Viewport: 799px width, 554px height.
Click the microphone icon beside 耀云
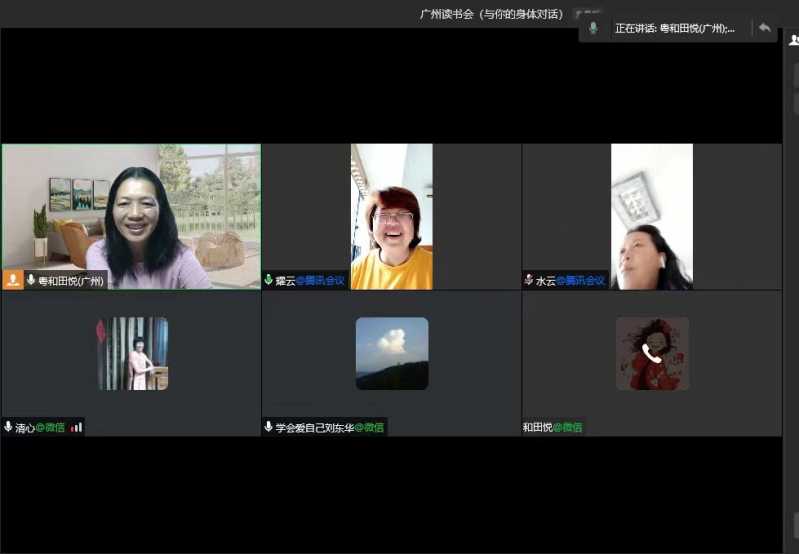(x=268, y=281)
